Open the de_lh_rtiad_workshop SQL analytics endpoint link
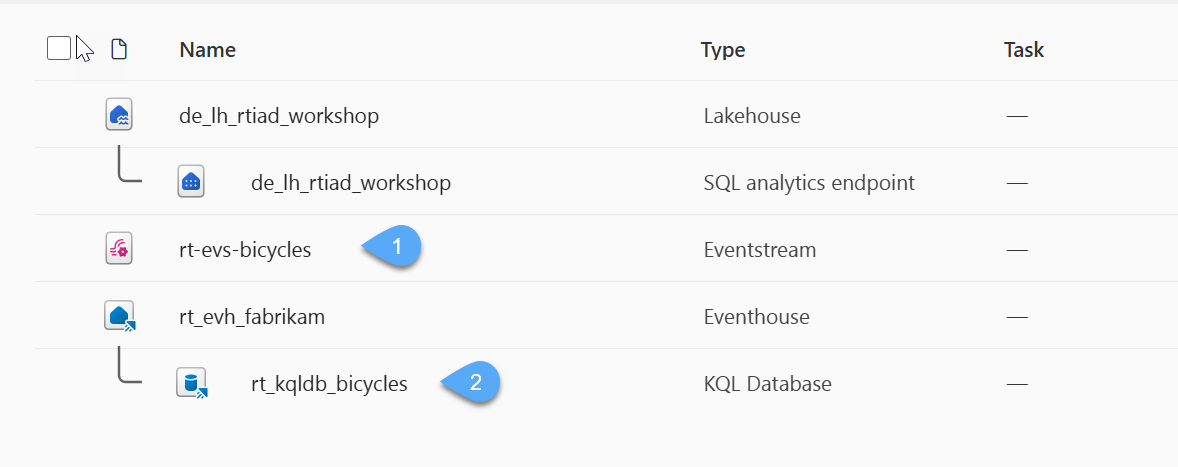 pos(351,183)
